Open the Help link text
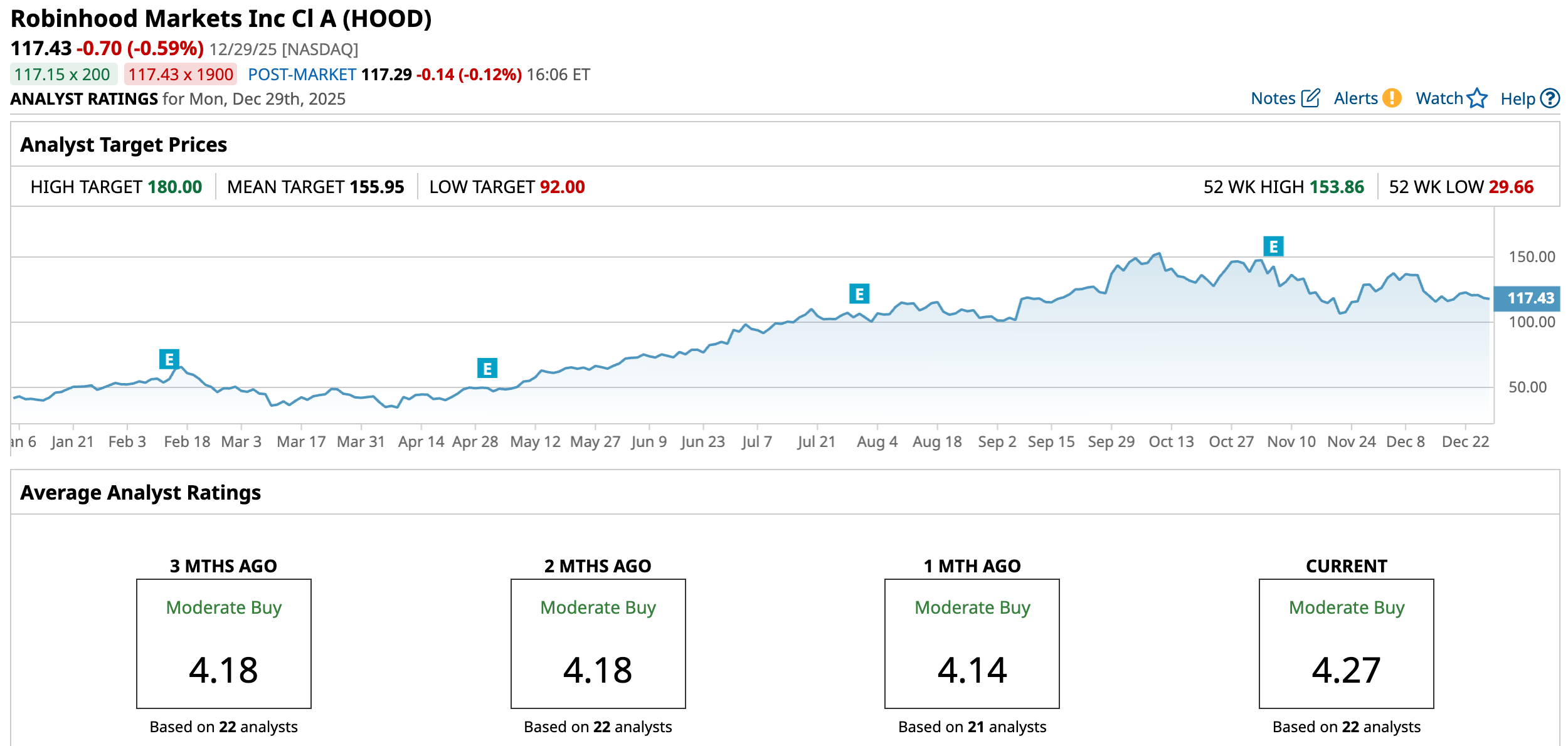Image resolution: width=1568 pixels, height=746 pixels. pyautogui.click(x=1517, y=98)
